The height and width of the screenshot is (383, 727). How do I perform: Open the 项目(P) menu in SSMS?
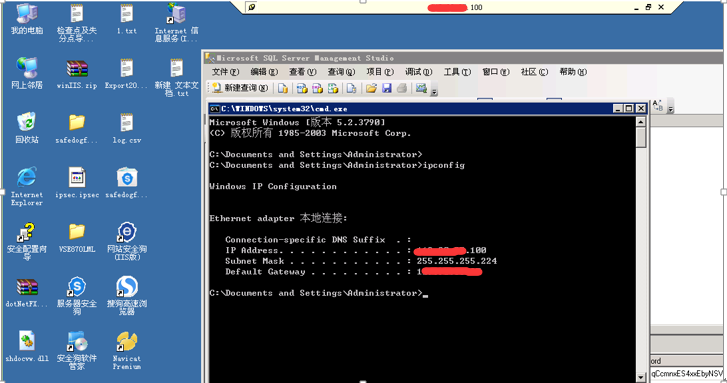point(380,72)
